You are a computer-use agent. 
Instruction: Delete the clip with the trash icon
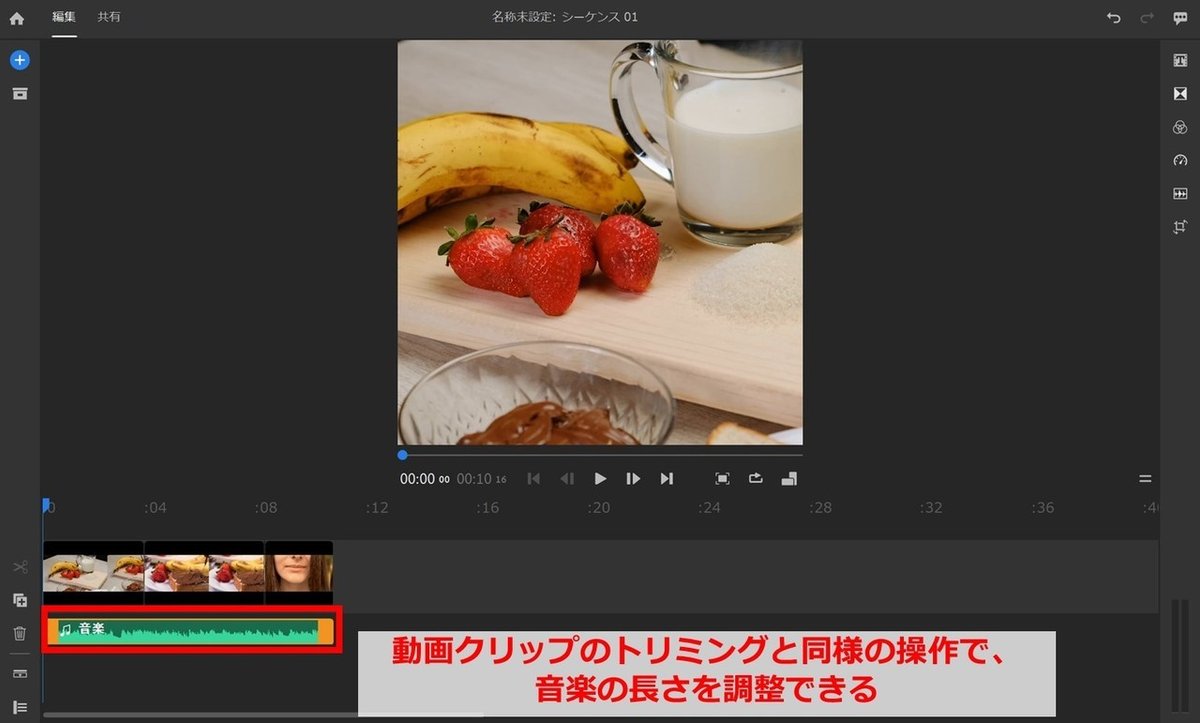pos(18,633)
